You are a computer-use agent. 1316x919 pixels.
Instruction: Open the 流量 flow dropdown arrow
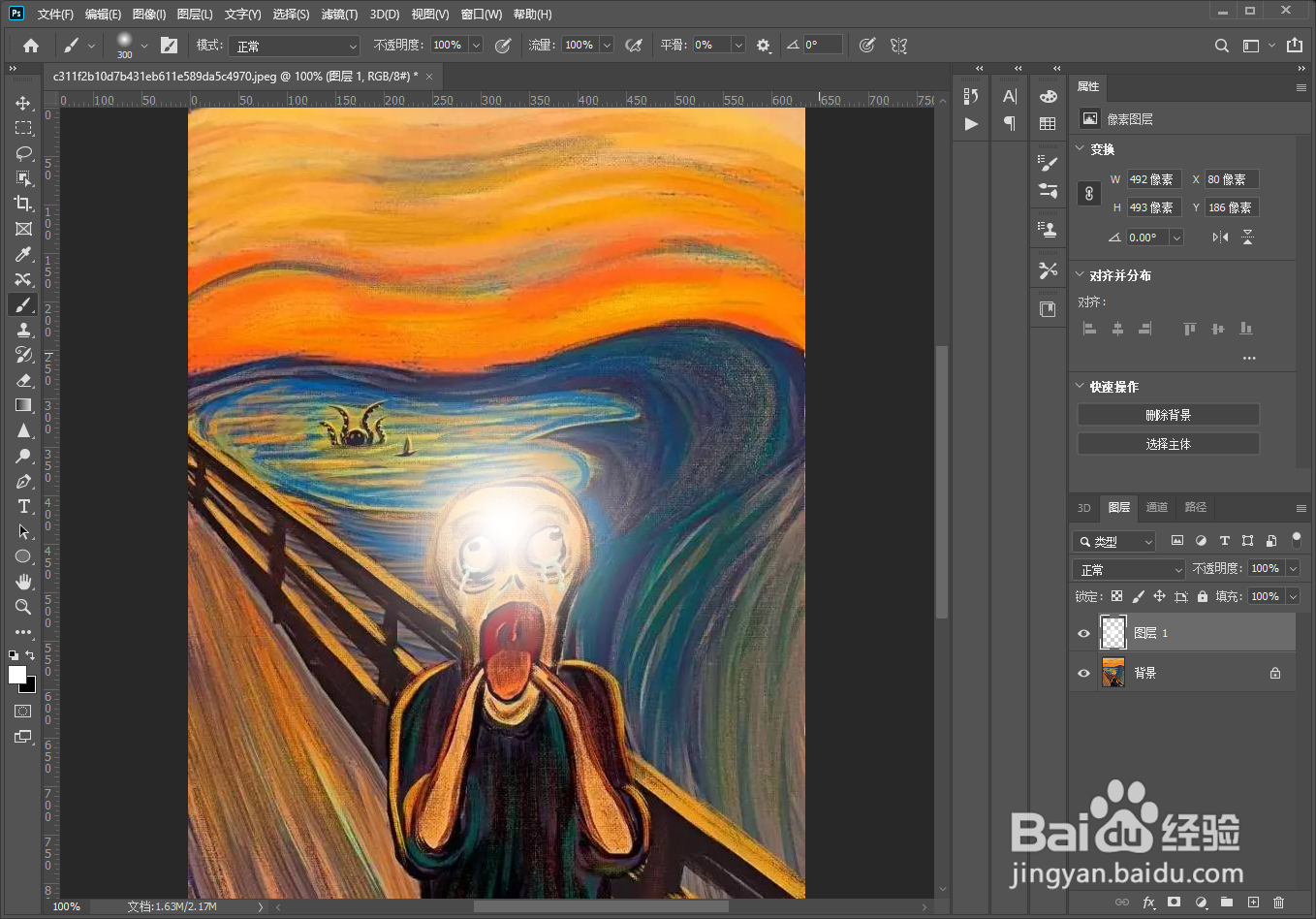click(607, 46)
